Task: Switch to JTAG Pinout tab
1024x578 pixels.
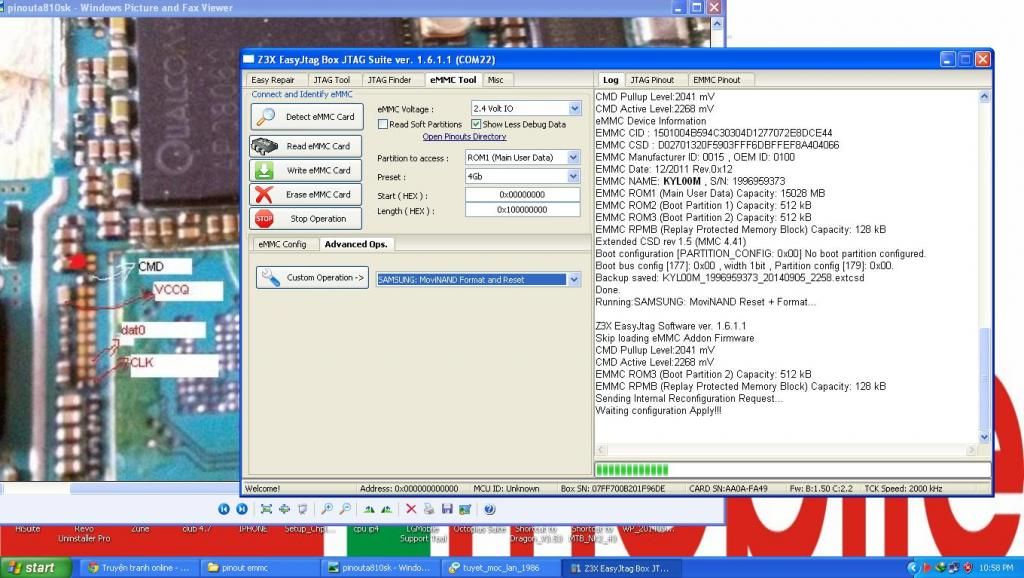Action: [652, 80]
